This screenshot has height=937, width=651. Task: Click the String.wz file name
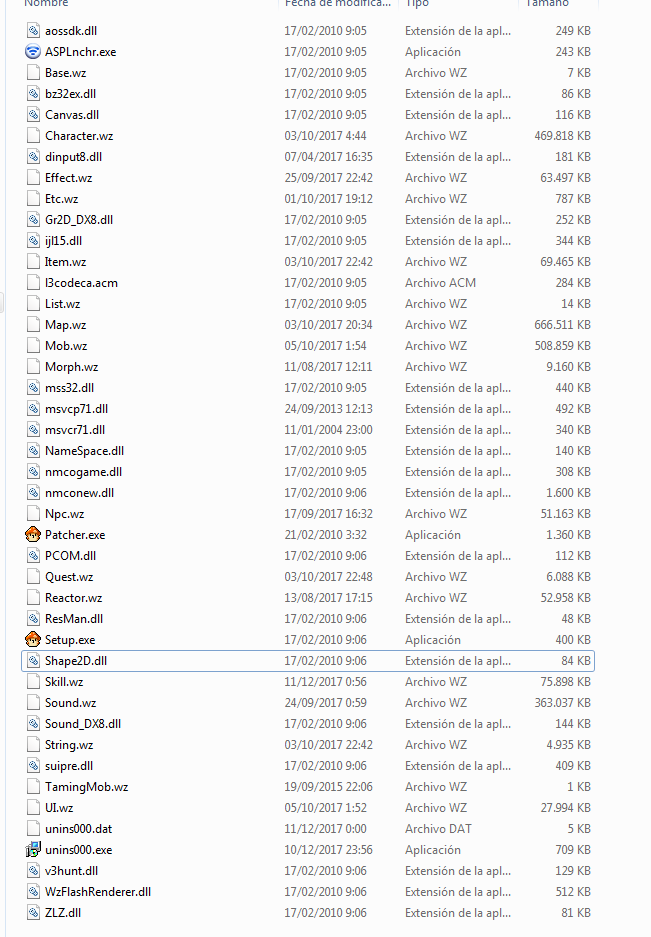pyautogui.click(x=69, y=745)
